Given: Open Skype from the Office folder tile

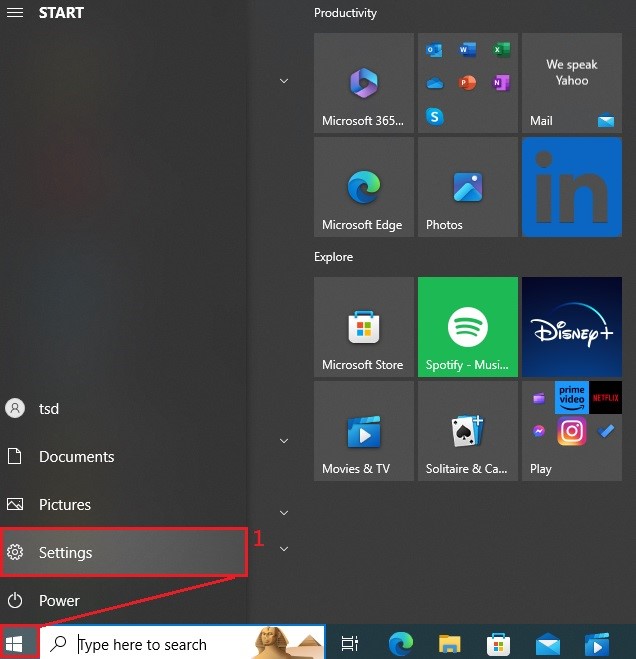Looking at the screenshot, I should point(434,116).
